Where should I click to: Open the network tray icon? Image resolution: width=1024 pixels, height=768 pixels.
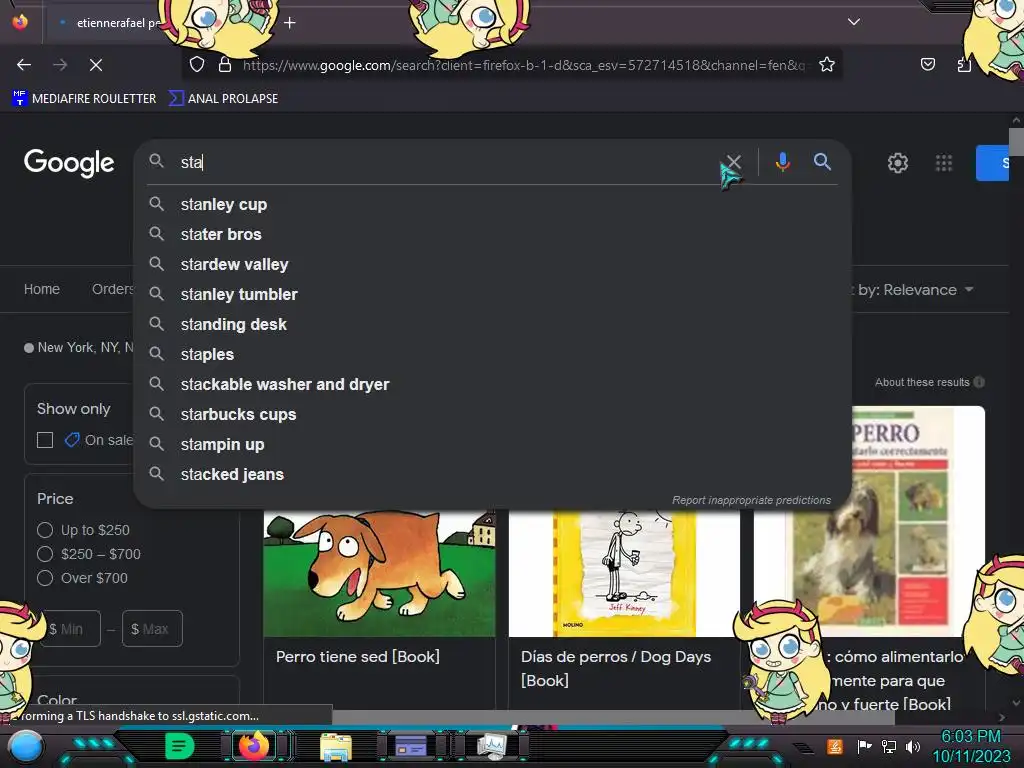coord(889,746)
